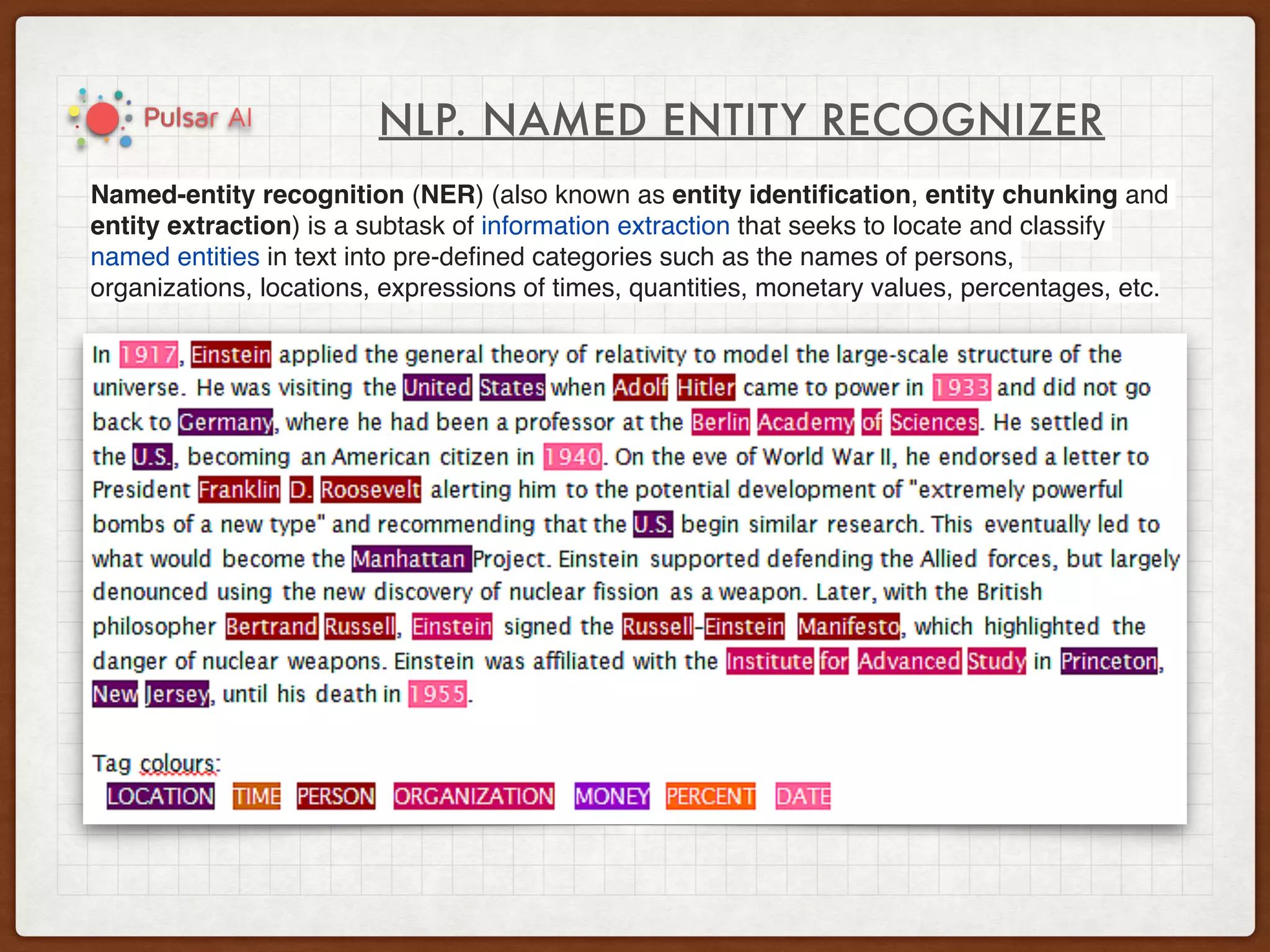Click the highlighted date '1933'

click(x=962, y=388)
